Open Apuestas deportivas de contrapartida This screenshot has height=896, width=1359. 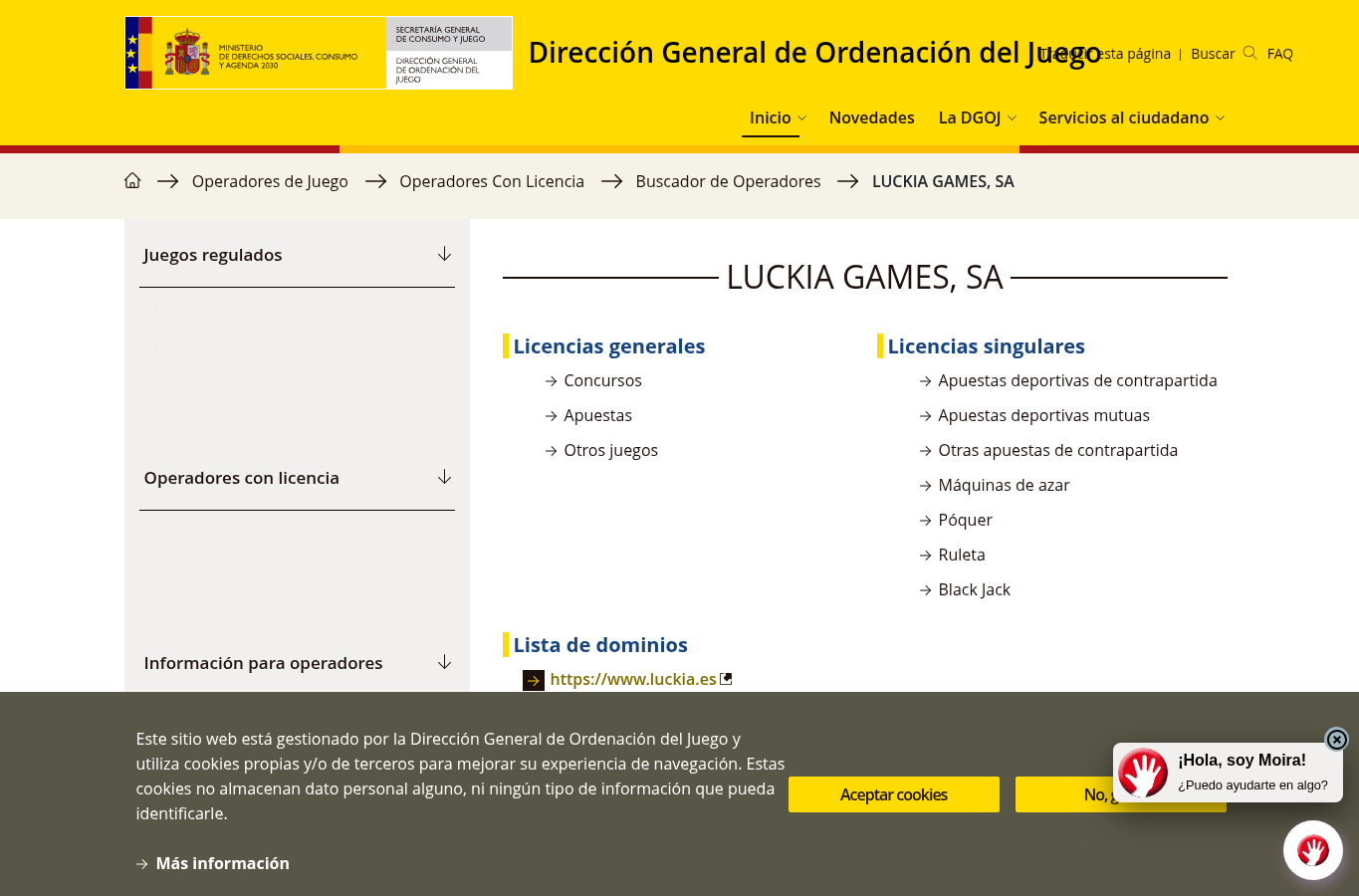[1077, 380]
